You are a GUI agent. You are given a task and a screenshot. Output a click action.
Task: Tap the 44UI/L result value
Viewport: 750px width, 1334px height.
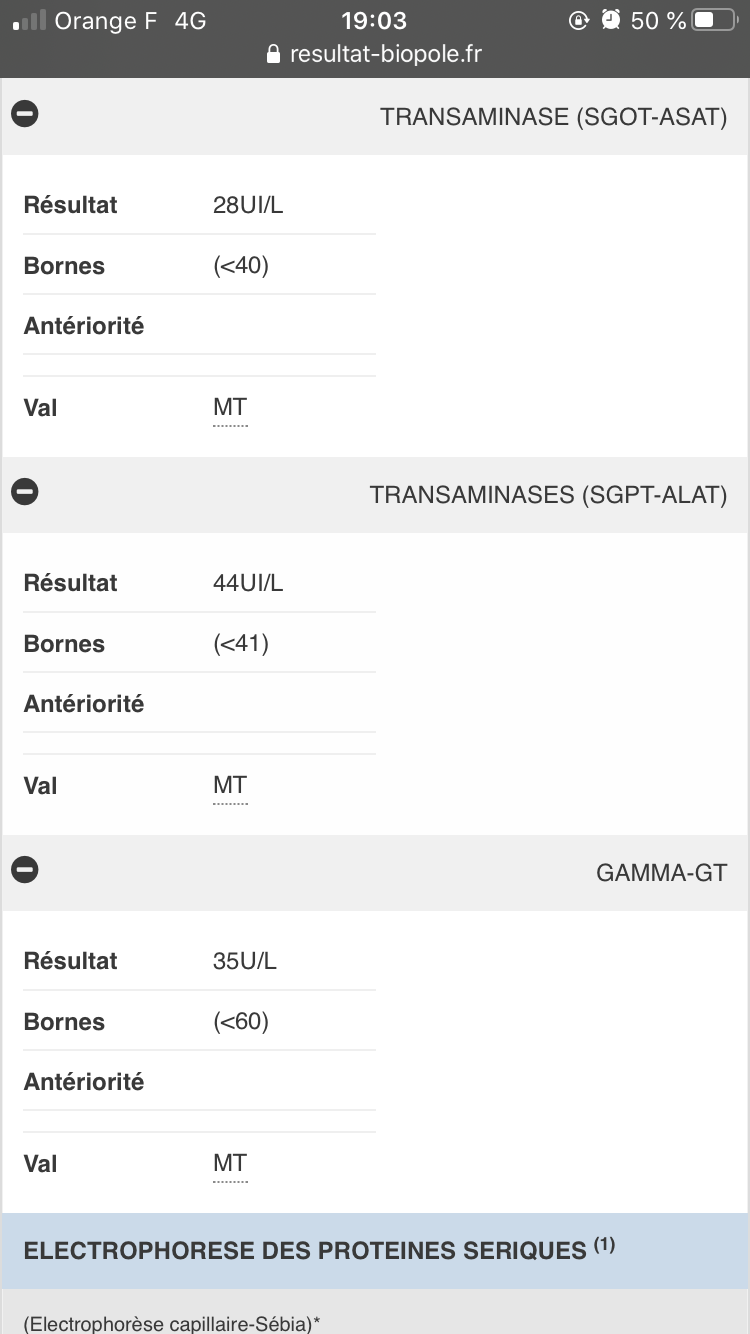248,583
